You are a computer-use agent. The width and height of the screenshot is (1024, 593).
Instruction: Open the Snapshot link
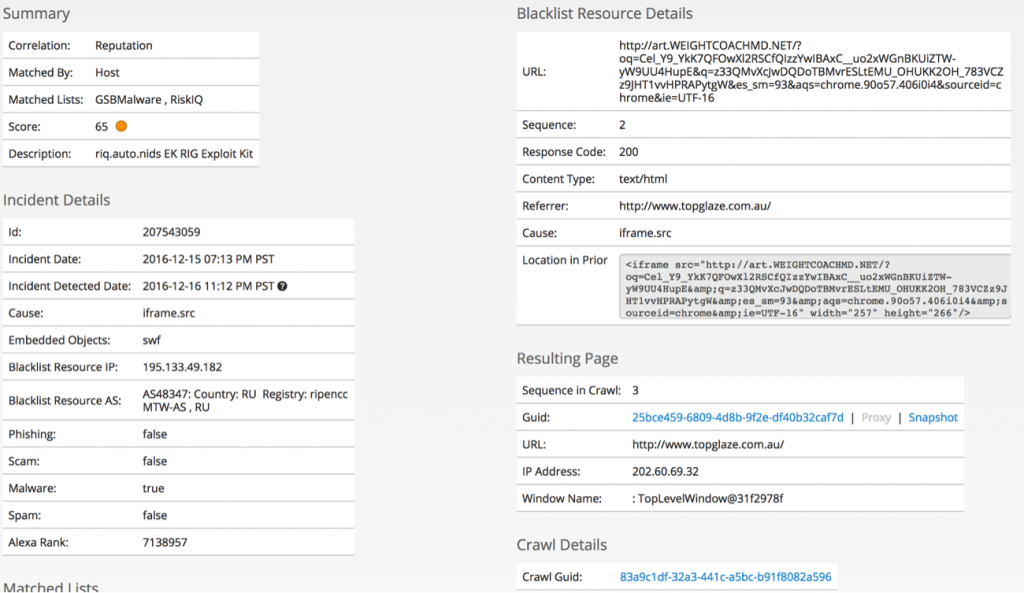click(933, 417)
